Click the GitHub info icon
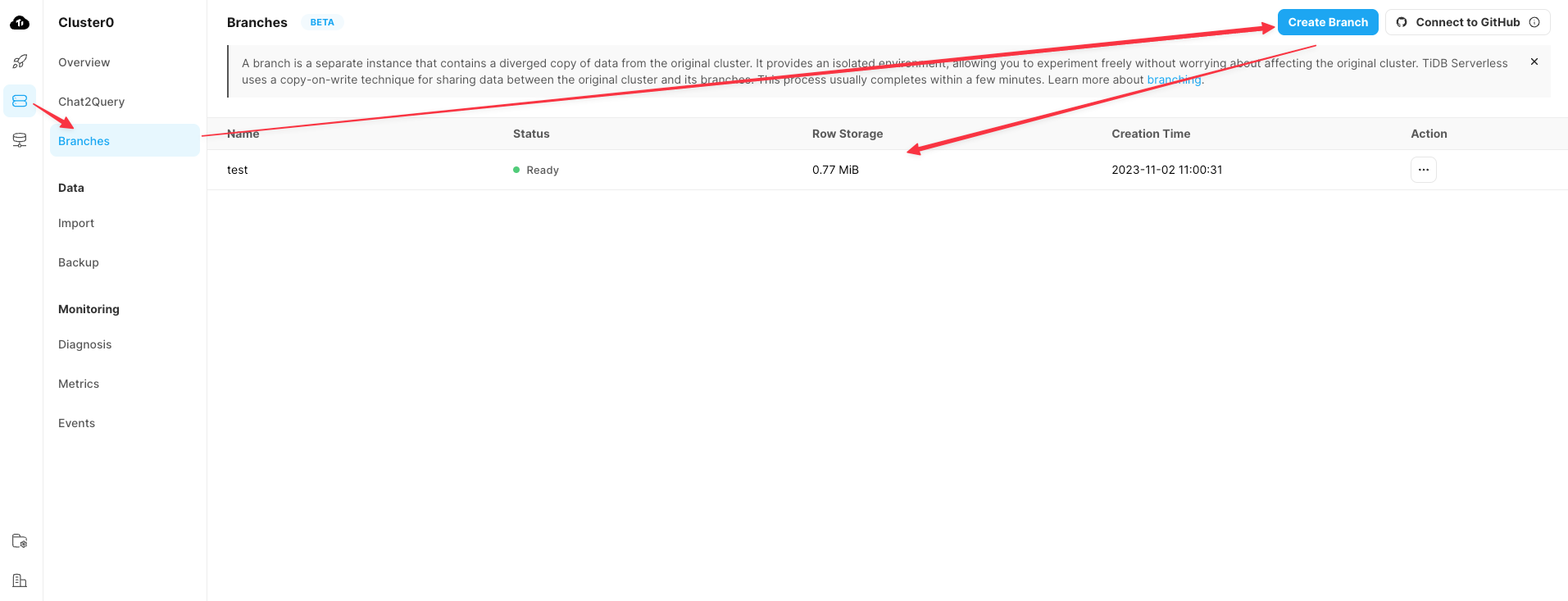The image size is (1568, 601). click(1534, 22)
